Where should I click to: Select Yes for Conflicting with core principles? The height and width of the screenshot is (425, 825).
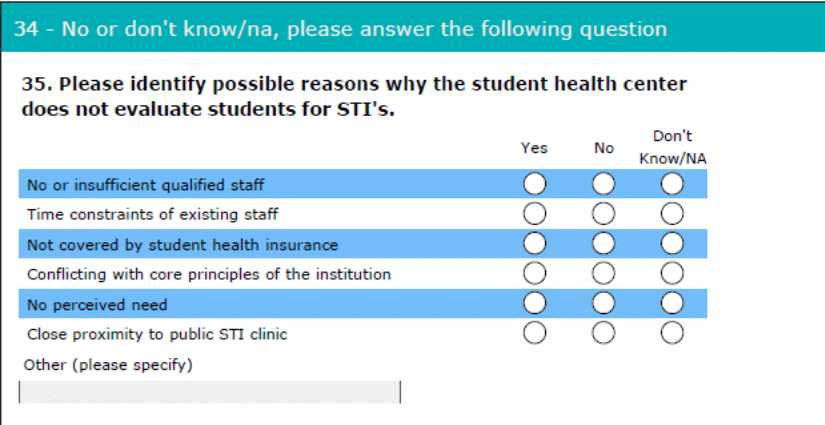[x=535, y=273]
